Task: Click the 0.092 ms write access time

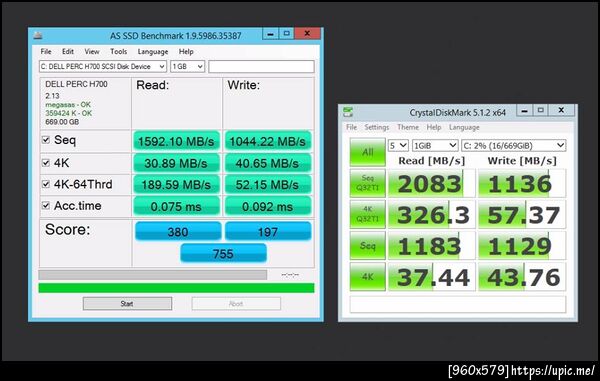Action: pos(268,207)
